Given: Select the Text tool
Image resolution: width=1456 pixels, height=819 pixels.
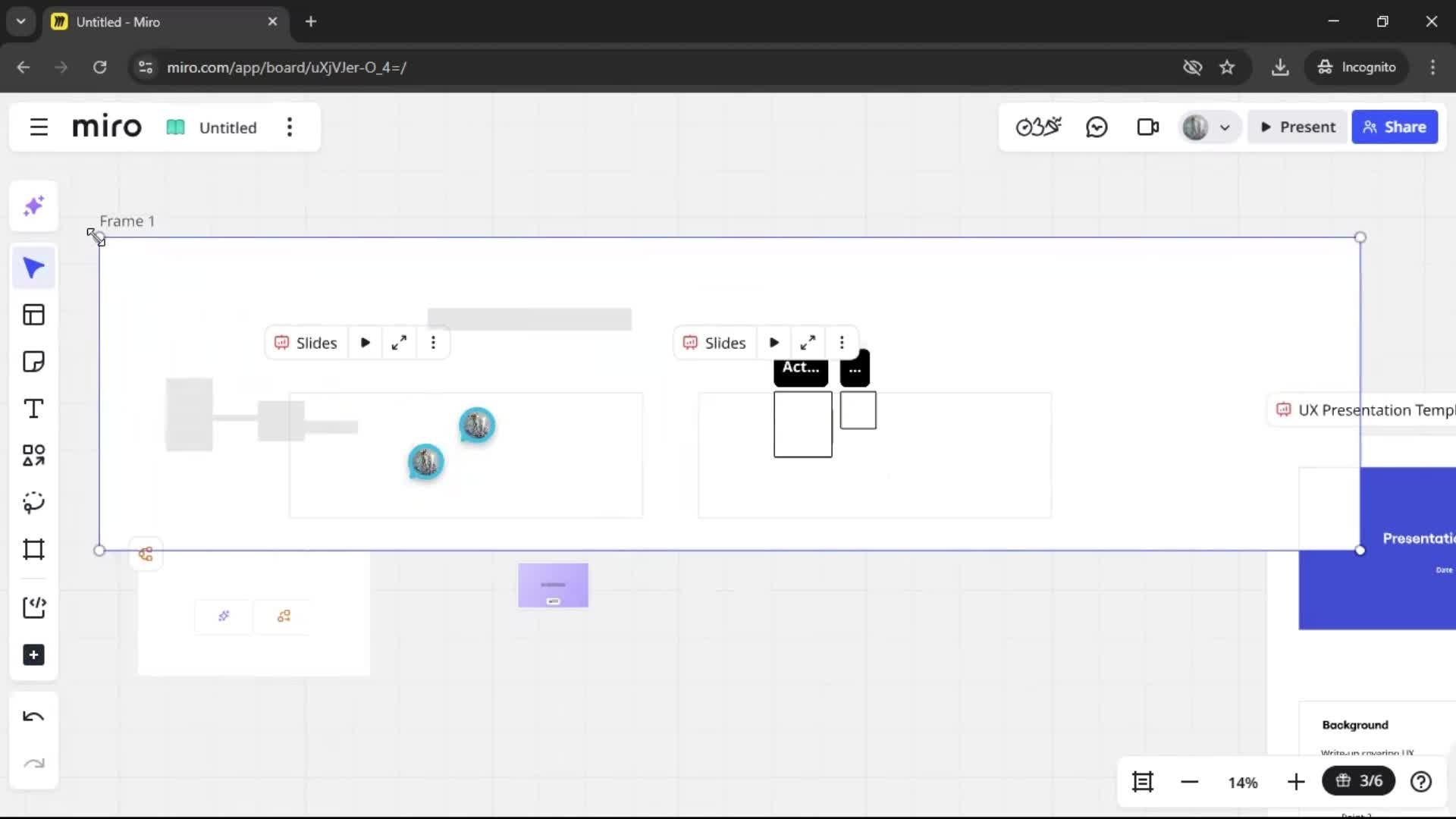Looking at the screenshot, I should click(33, 409).
